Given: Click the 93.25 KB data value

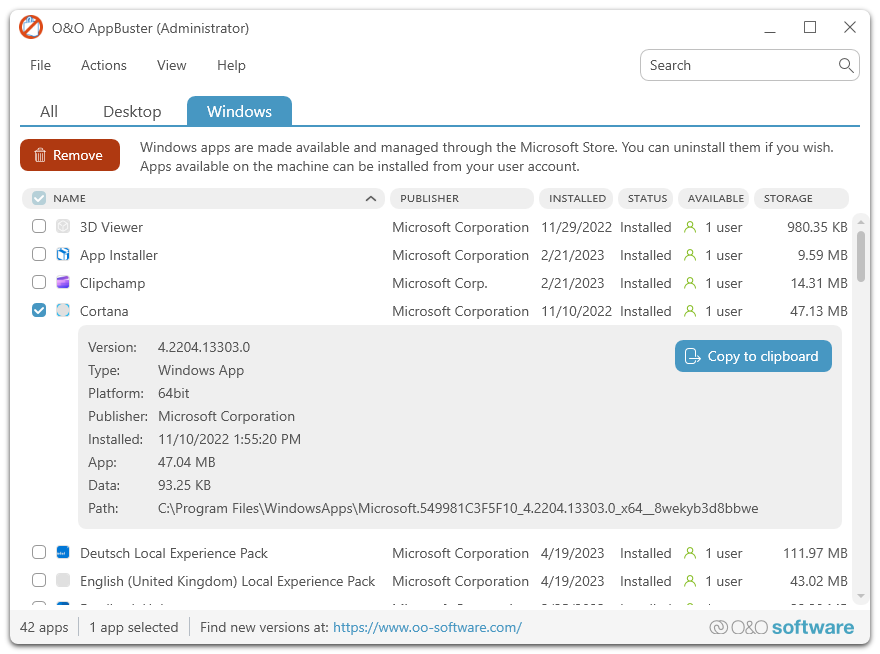Looking at the screenshot, I should [x=184, y=485].
